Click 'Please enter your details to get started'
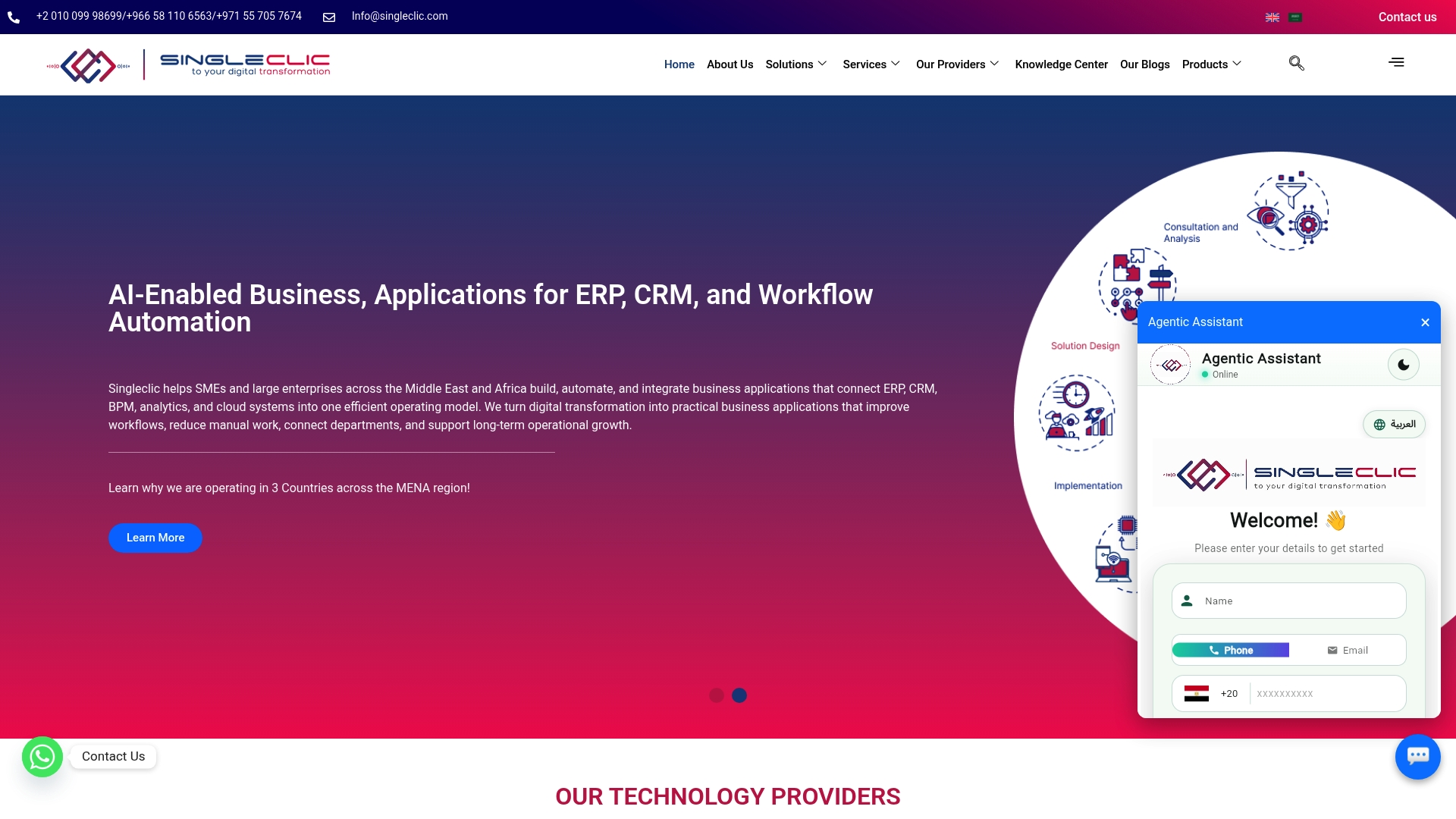The width and height of the screenshot is (1456, 819). pos(1289,548)
